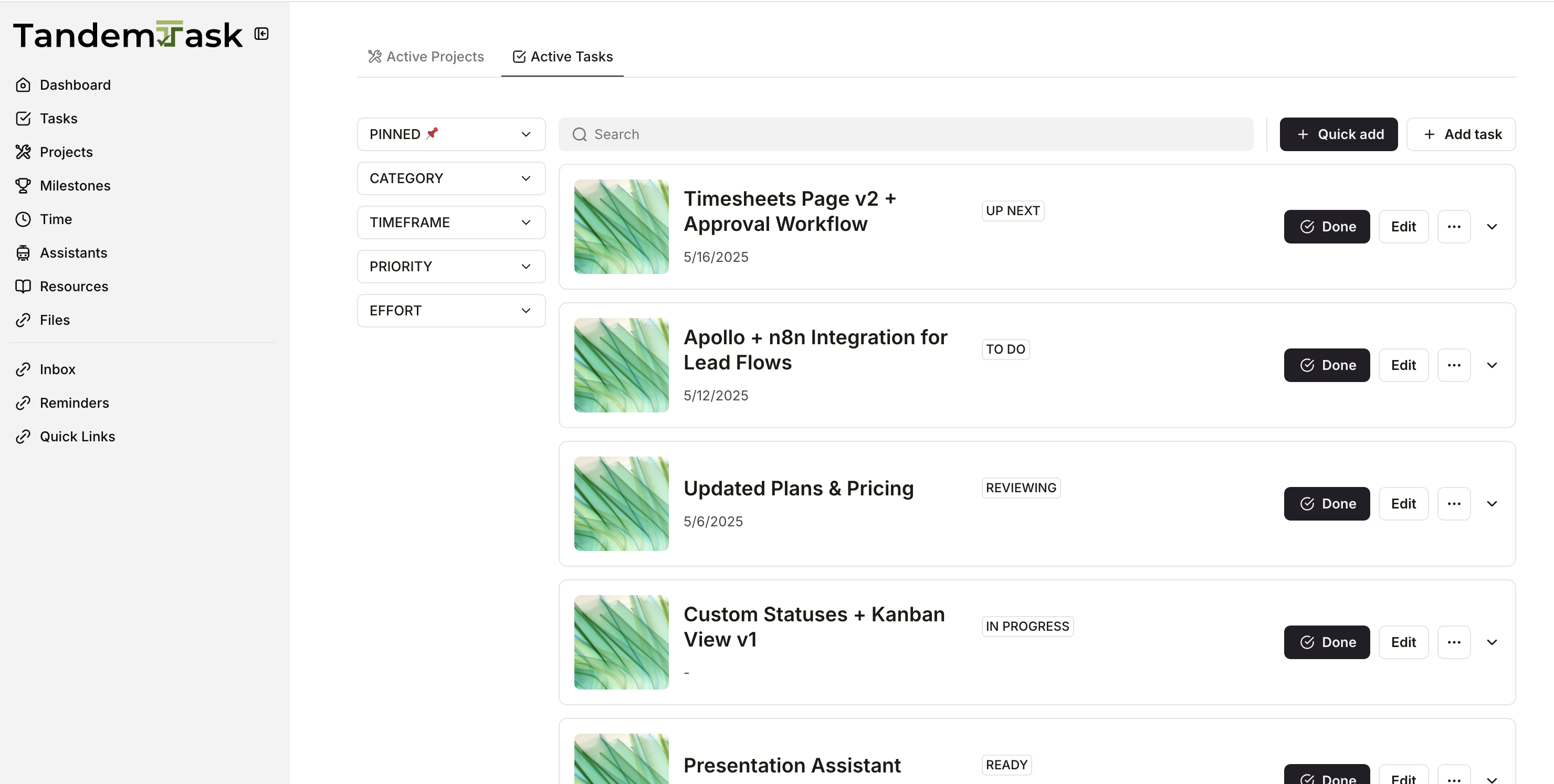Open more options for Updated Plans task
The image size is (1554, 784).
1454,504
